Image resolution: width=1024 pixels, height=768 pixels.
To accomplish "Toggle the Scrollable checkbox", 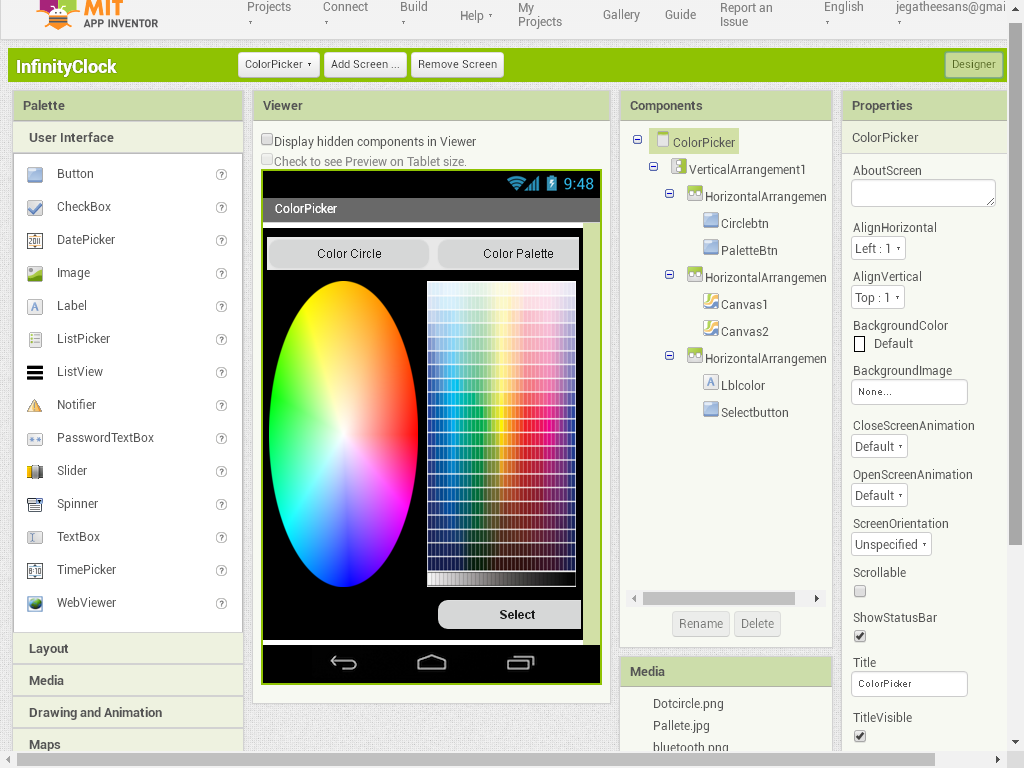I will click(860, 591).
